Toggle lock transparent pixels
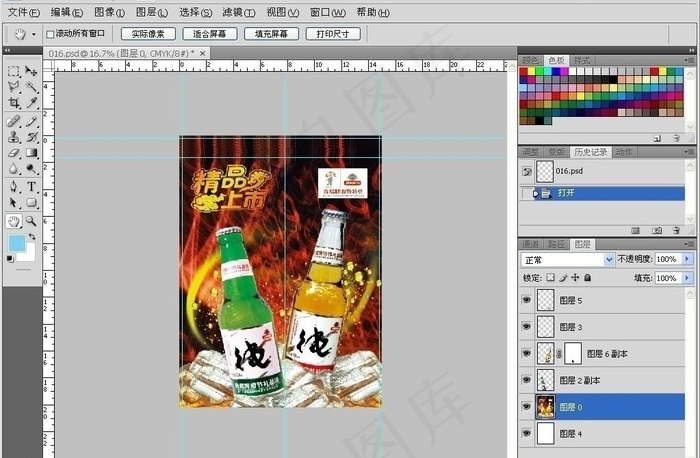The width and height of the screenshot is (700, 458). coord(550,278)
